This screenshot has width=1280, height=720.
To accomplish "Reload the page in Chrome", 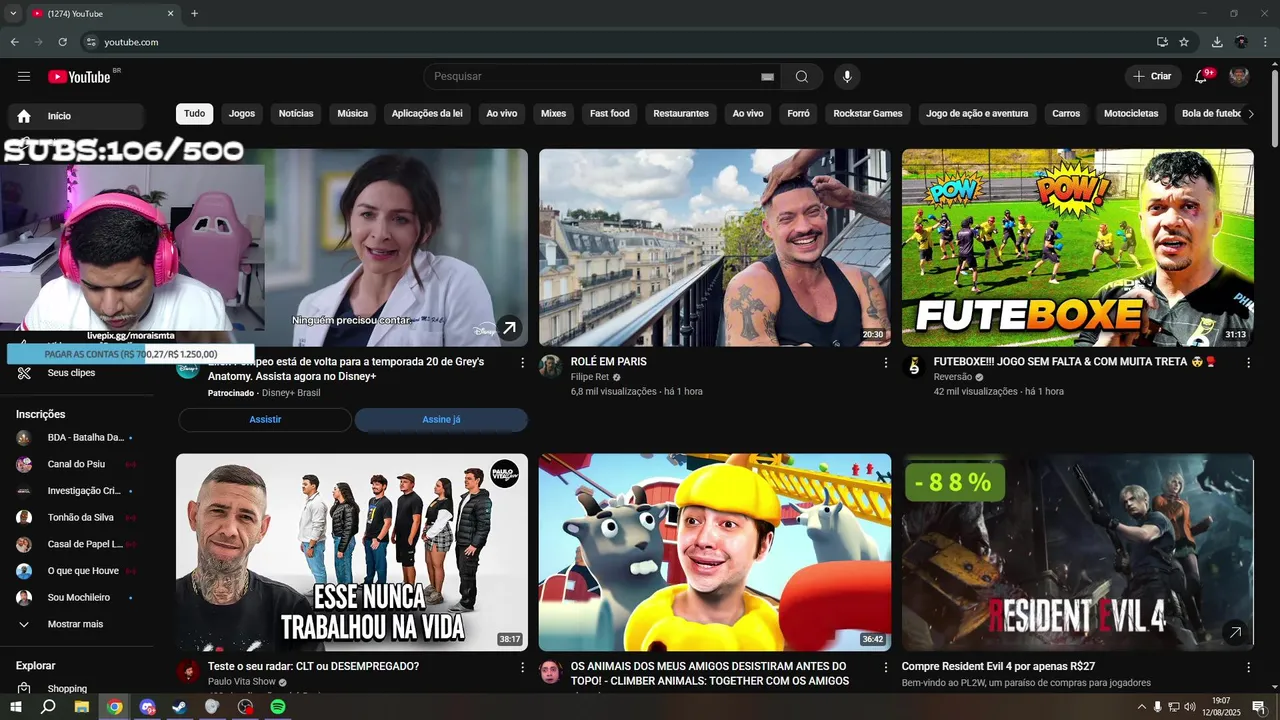I will click(x=62, y=42).
